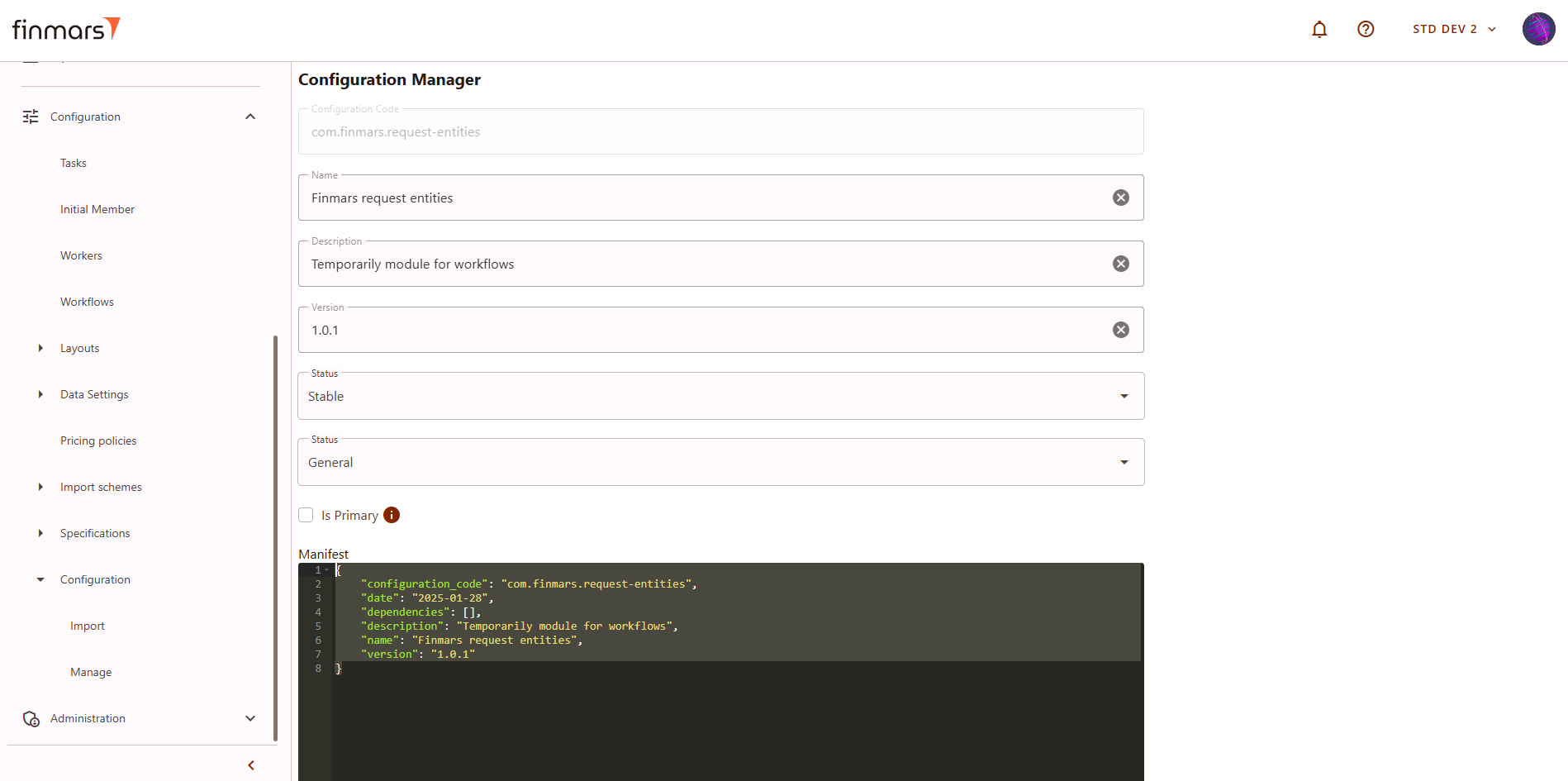Click the "version" line in Manifest editor

418,655
